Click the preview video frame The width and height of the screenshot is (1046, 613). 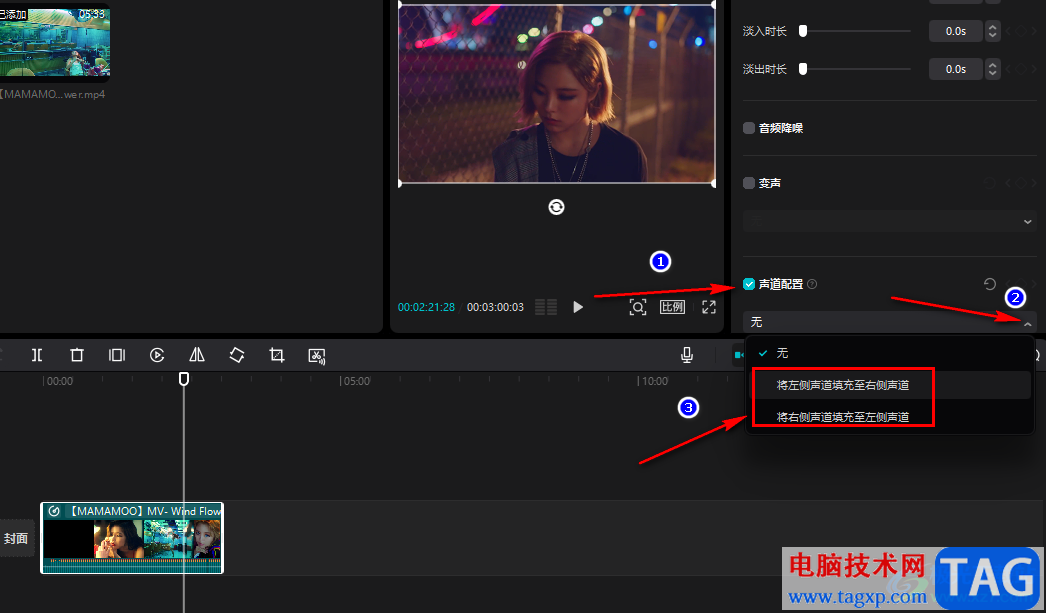[556, 92]
